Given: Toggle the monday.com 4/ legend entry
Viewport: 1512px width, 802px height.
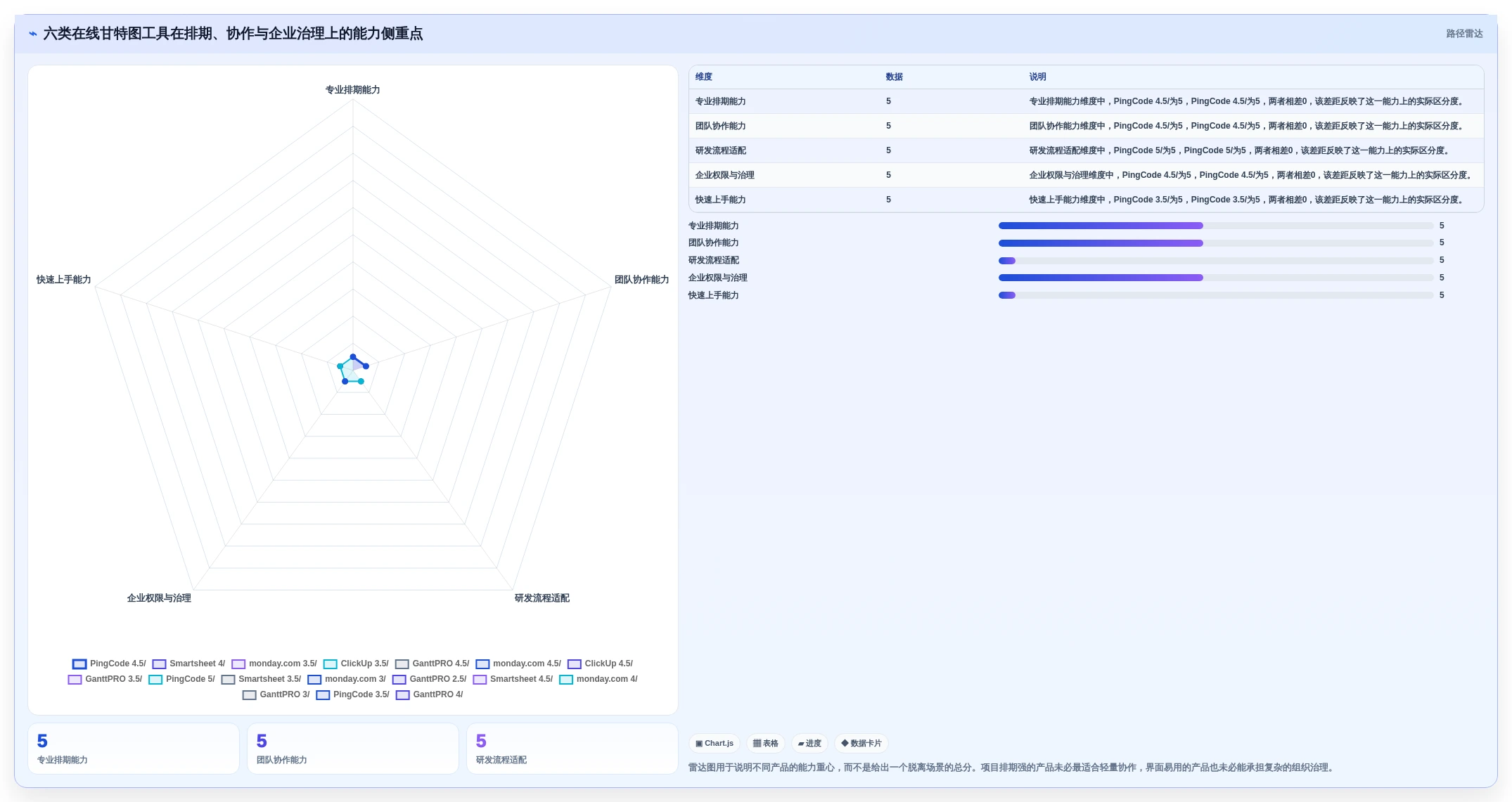Looking at the screenshot, I should [x=598, y=679].
